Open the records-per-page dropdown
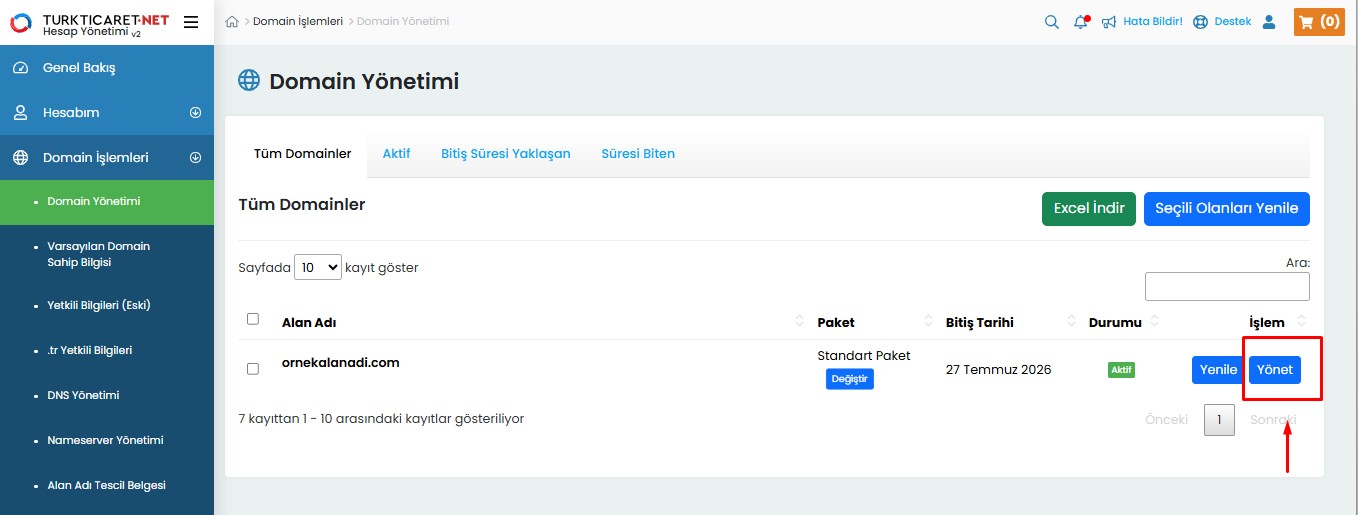The height and width of the screenshot is (515, 1358). (x=319, y=268)
